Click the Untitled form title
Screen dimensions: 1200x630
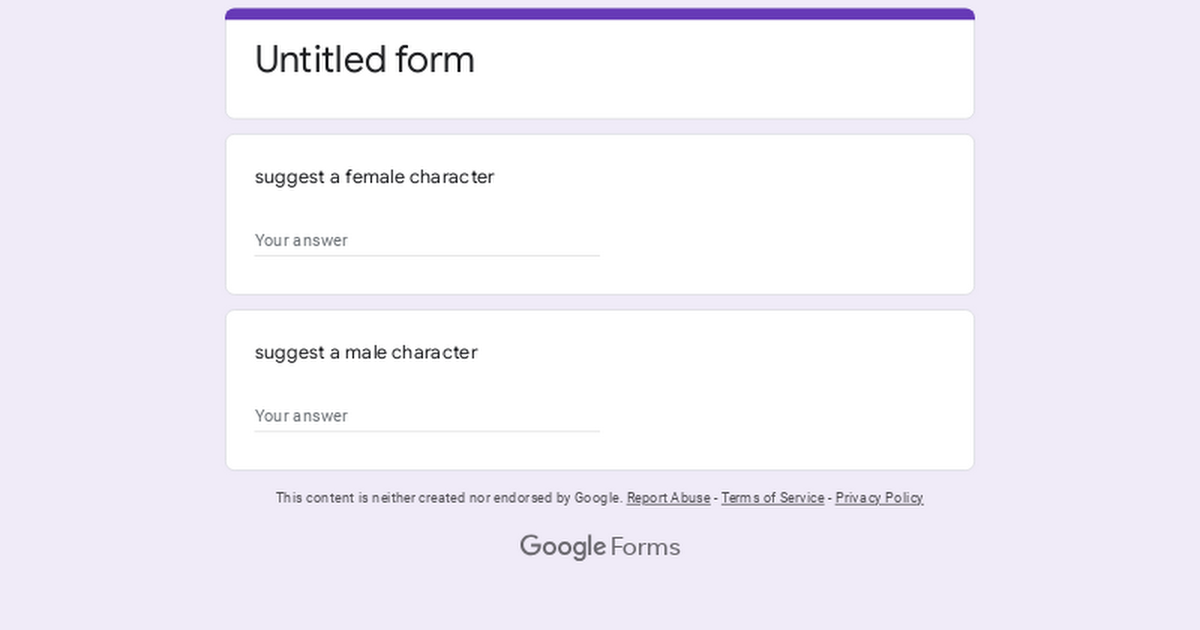click(365, 60)
